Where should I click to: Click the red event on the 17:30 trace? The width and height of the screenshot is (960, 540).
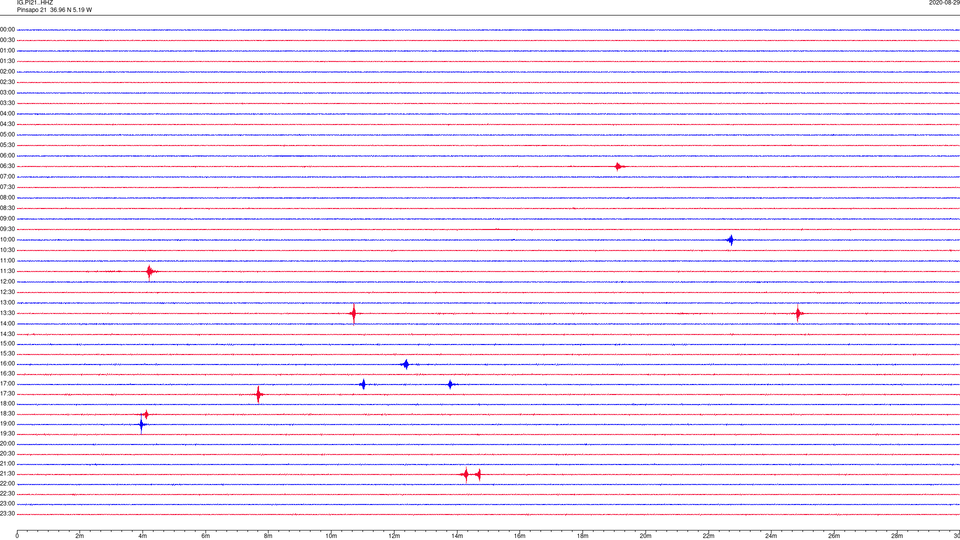coord(258,394)
